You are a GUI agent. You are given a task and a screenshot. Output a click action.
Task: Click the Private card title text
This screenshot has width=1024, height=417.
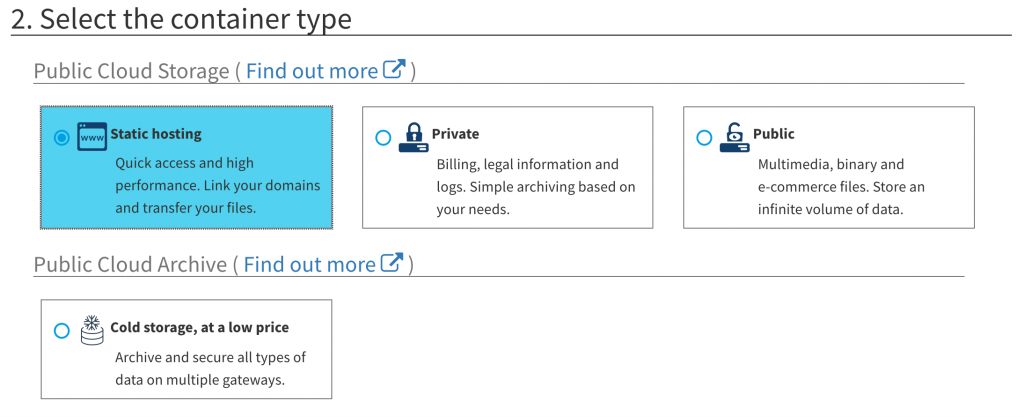click(455, 134)
